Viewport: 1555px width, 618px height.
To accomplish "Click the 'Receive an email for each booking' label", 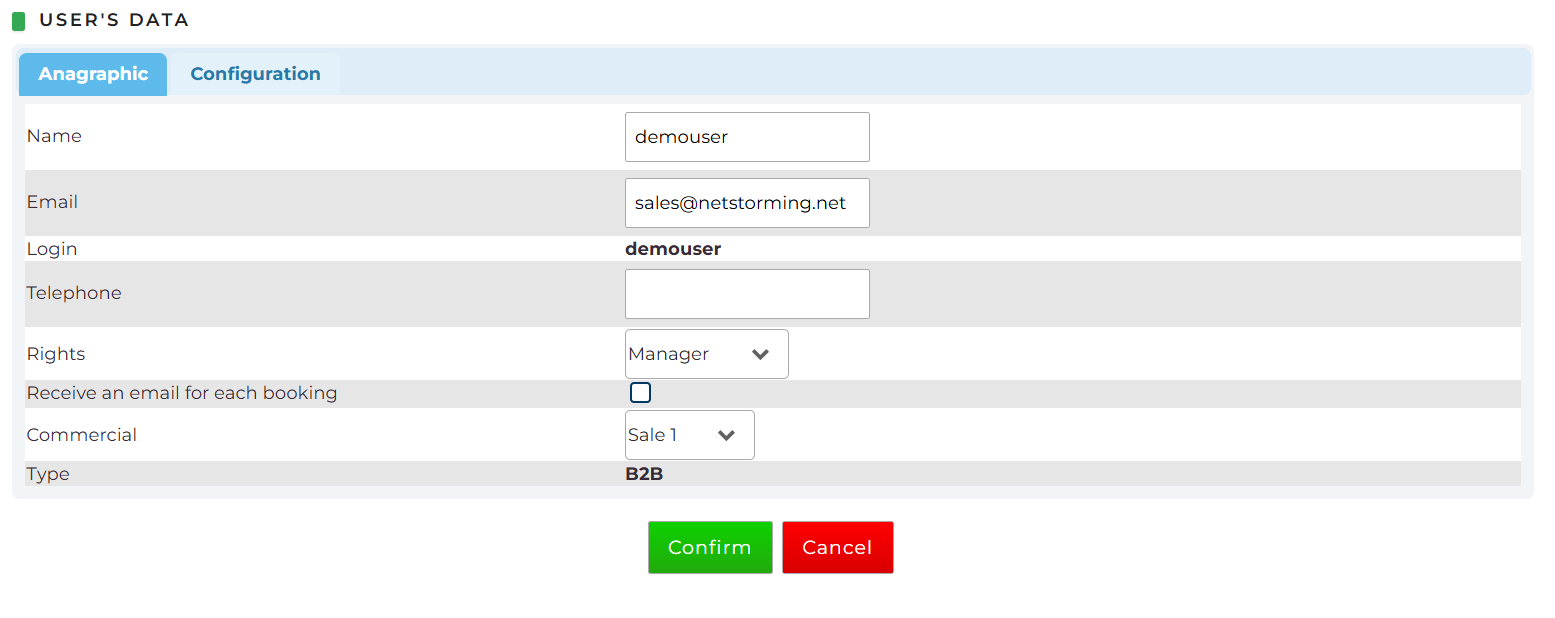I will coord(182,393).
